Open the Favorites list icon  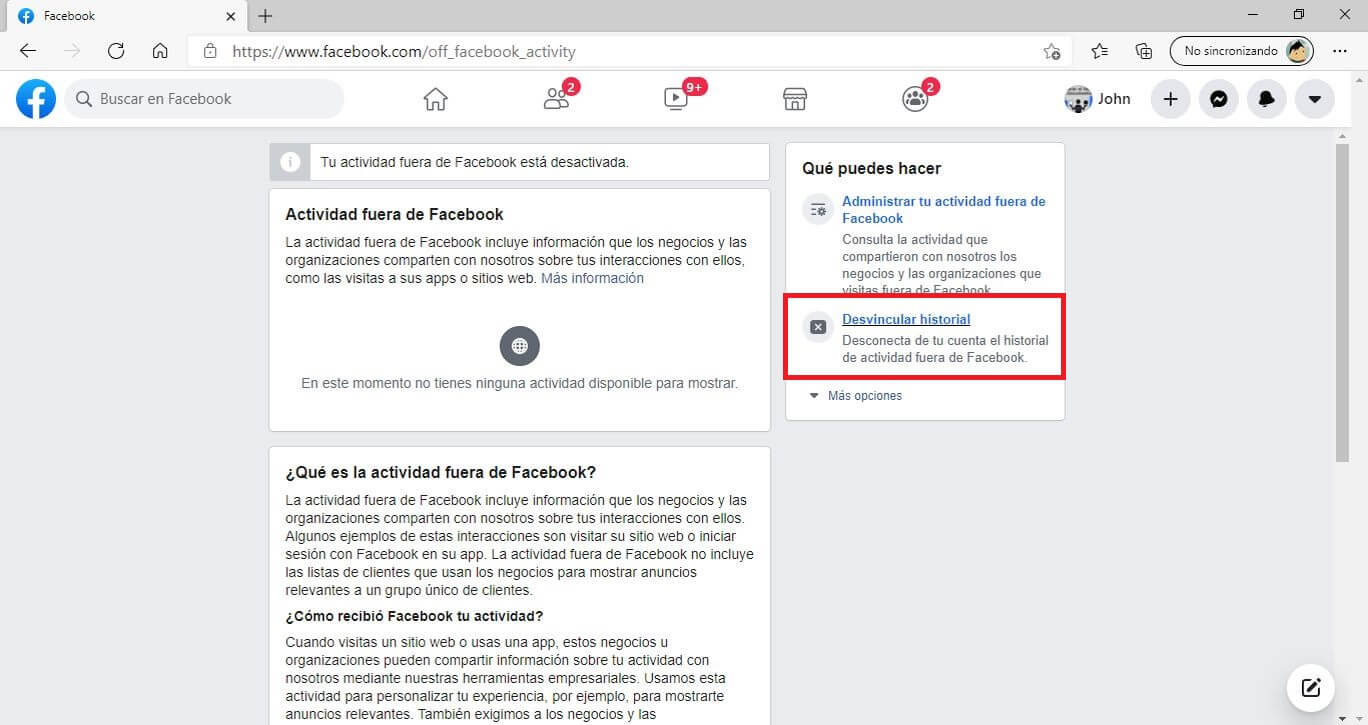tap(1100, 51)
